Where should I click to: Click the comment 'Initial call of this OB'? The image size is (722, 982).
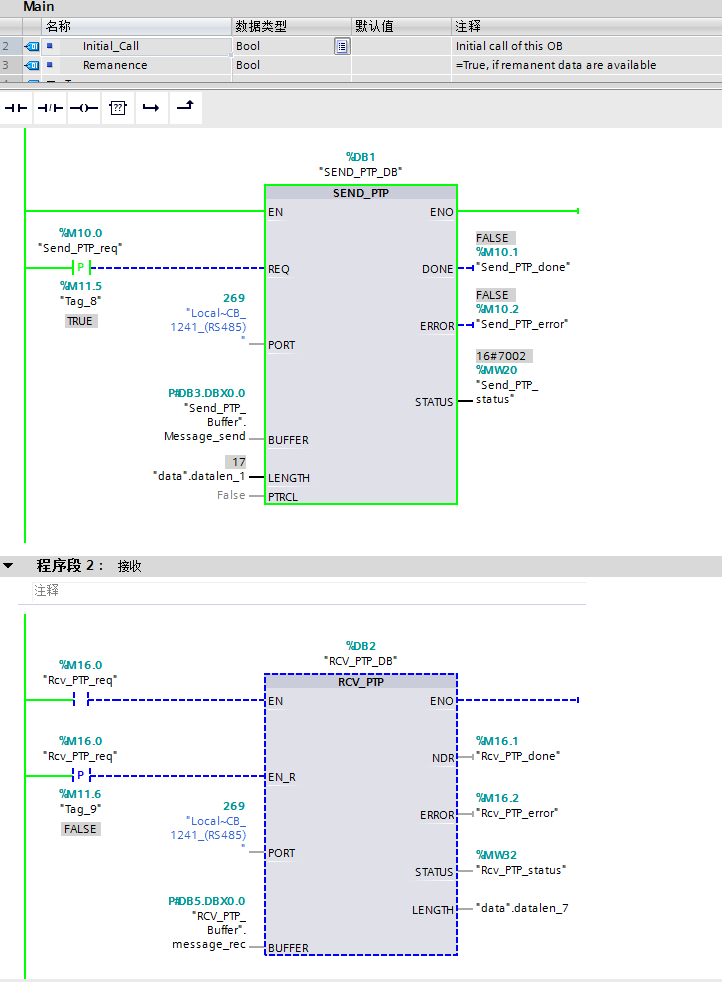point(508,46)
